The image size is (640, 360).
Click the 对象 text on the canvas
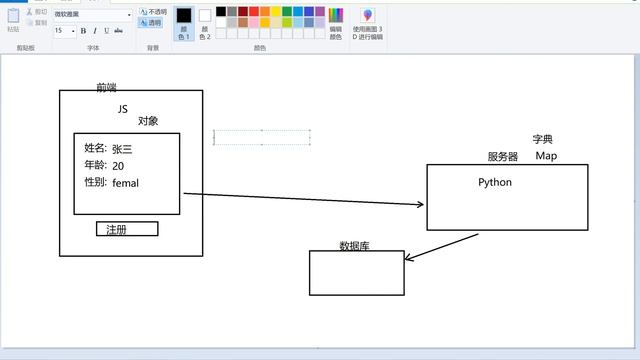[148, 121]
